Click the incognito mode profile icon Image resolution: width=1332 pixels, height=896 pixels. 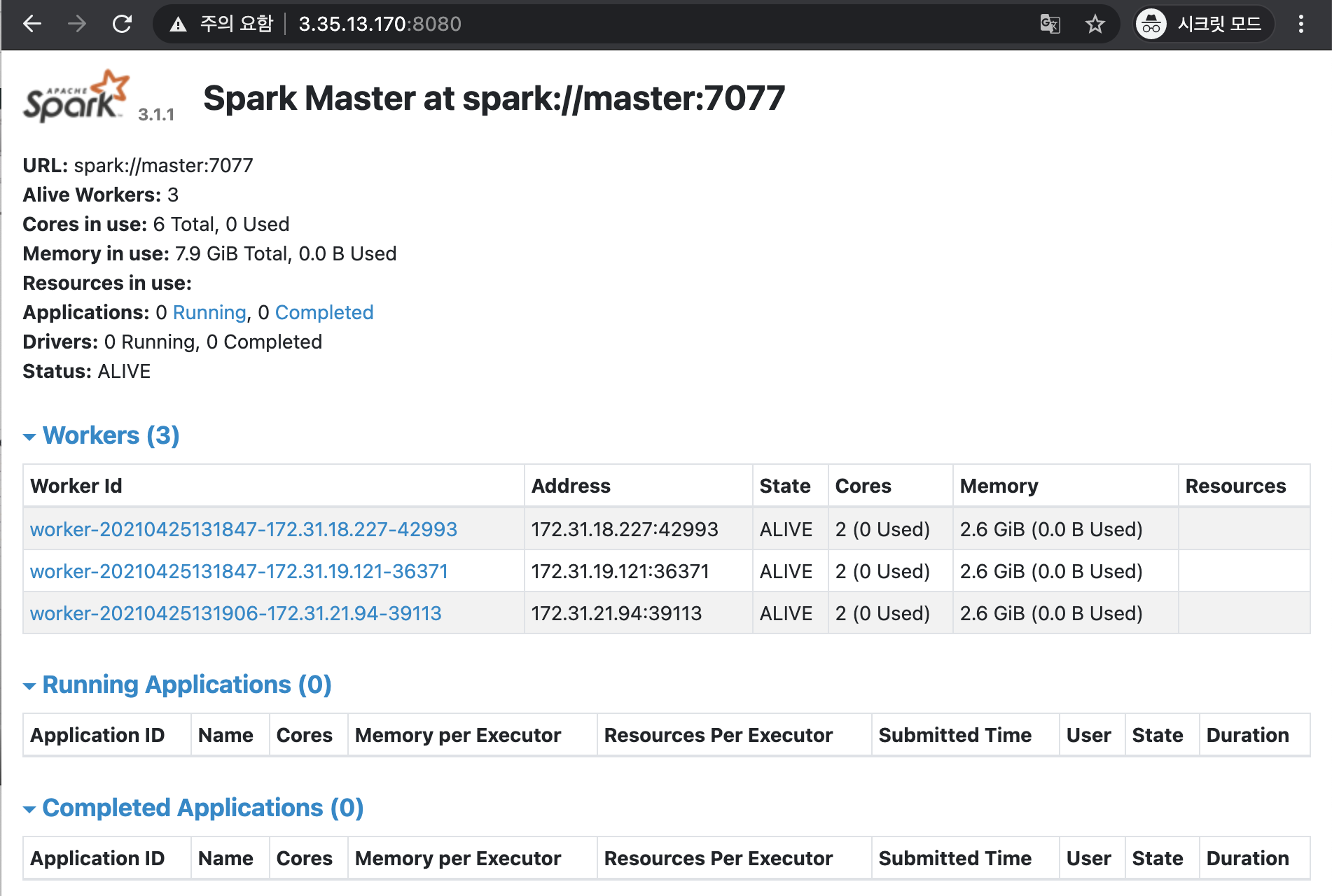coord(1151,24)
